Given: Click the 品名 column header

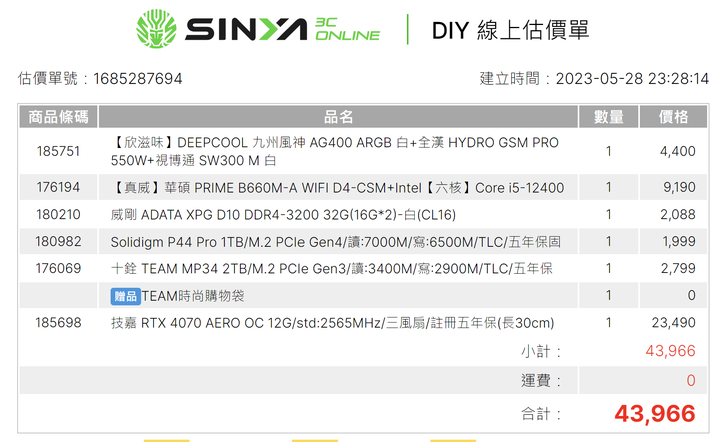Looking at the screenshot, I should 338,117.
